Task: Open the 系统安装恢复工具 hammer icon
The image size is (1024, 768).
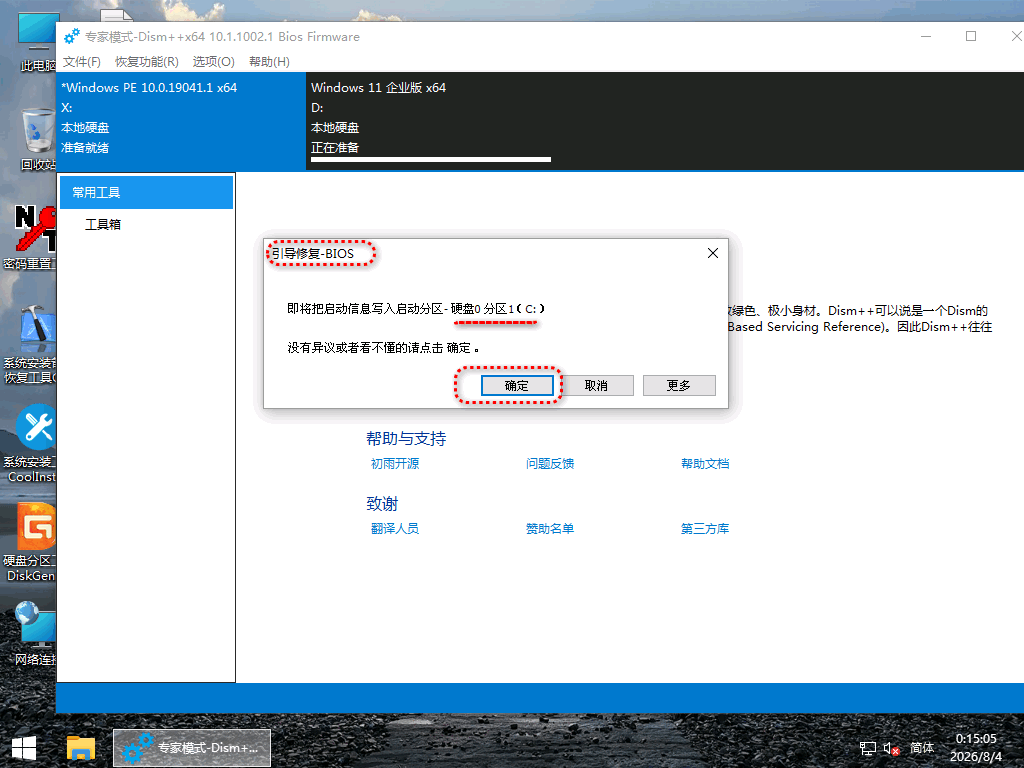Action: [31, 344]
